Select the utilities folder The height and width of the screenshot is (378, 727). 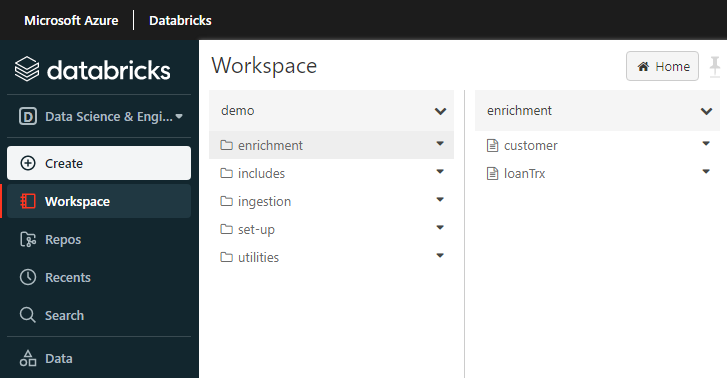coord(331,257)
